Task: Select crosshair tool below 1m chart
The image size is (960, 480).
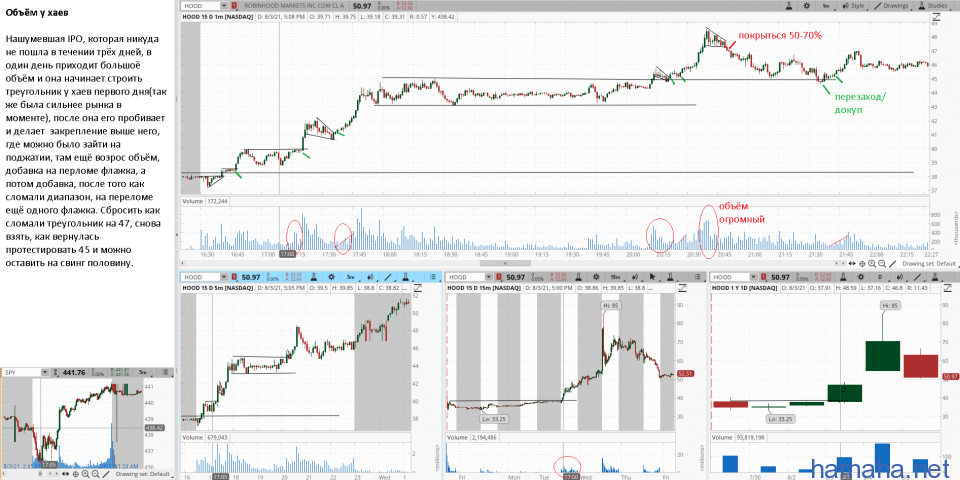Action: (x=862, y=264)
